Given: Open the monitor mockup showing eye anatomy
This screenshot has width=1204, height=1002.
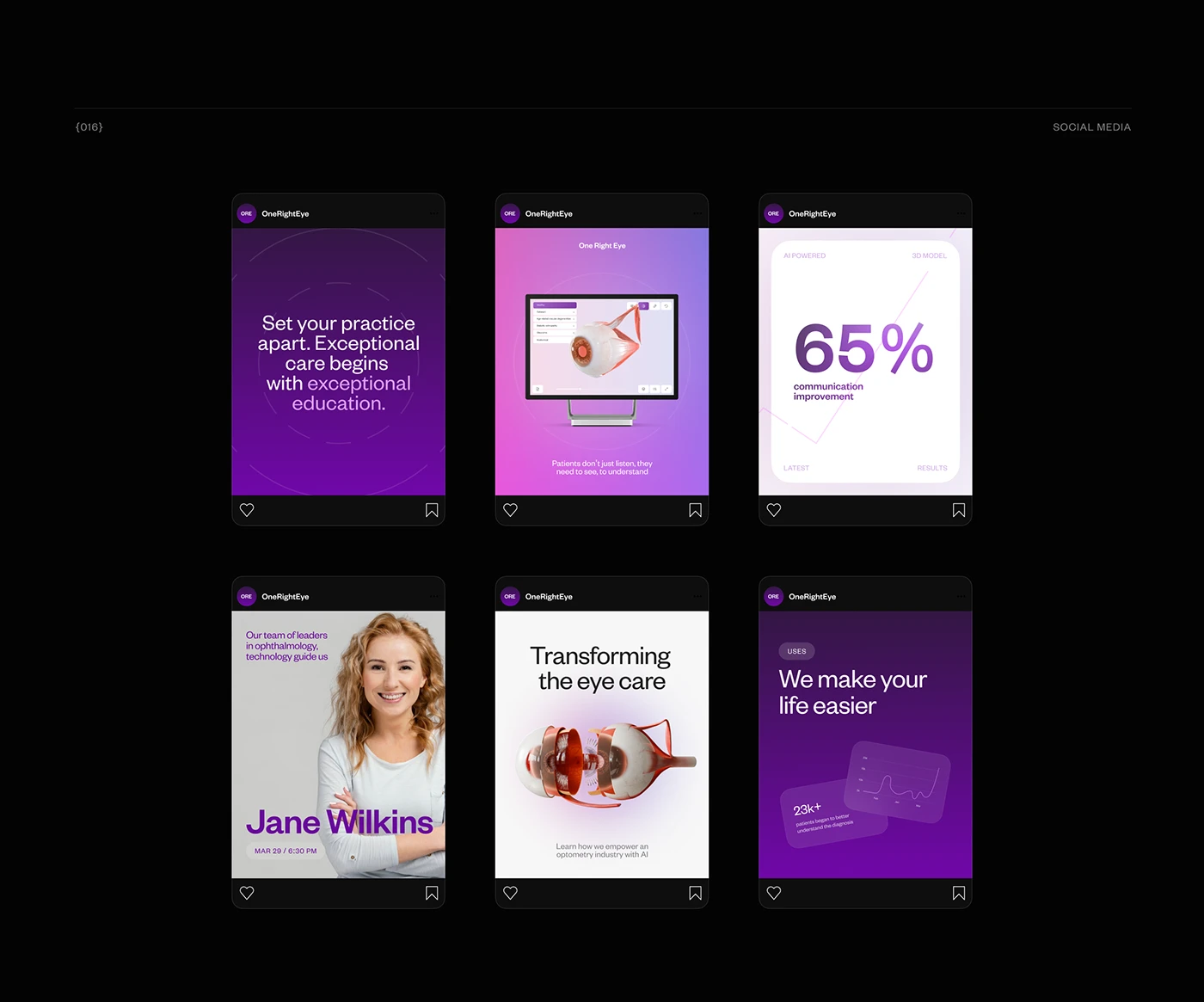Looking at the screenshot, I should 602,360.
